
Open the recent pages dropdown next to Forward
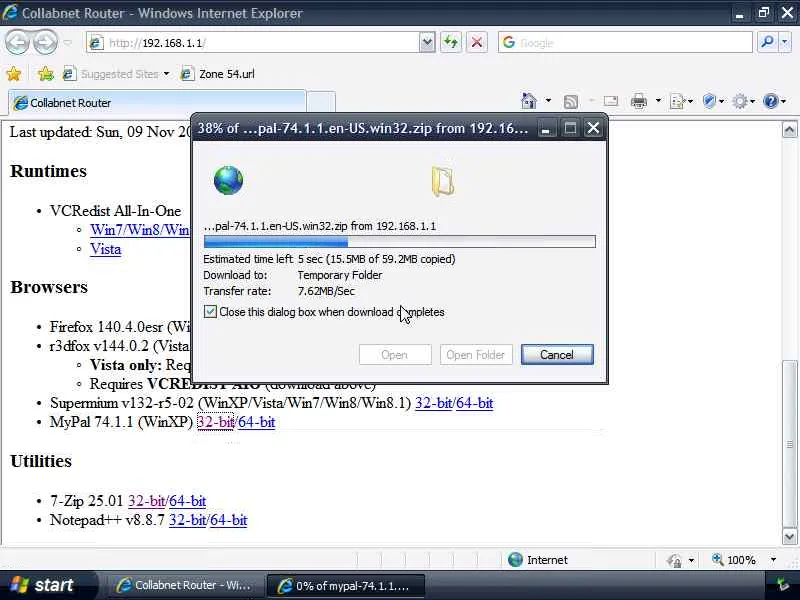click(67, 43)
